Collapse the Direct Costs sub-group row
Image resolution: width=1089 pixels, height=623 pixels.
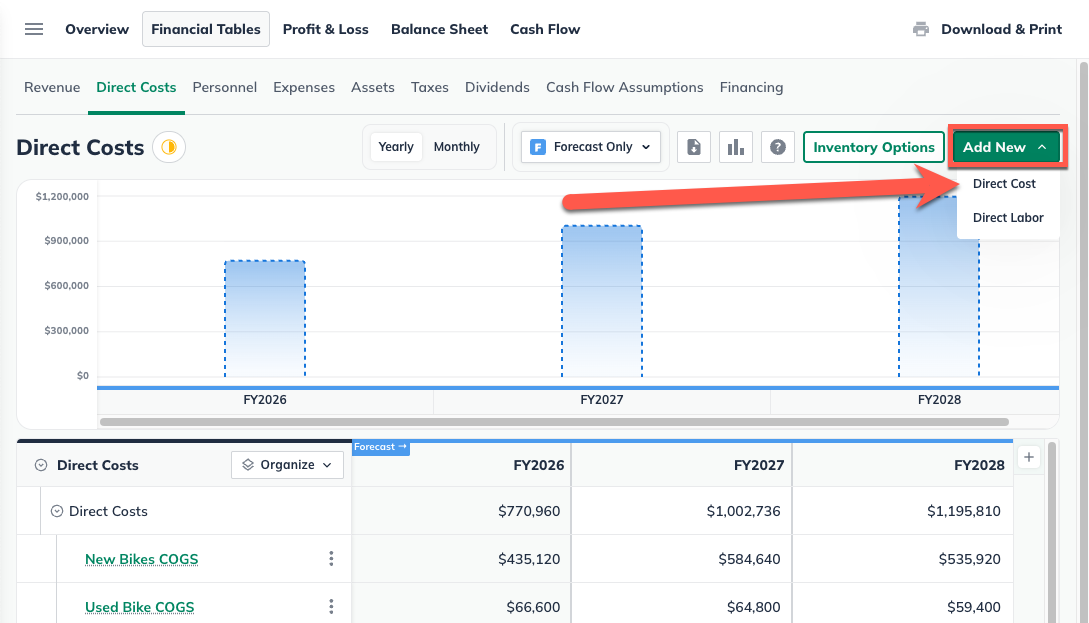58,511
